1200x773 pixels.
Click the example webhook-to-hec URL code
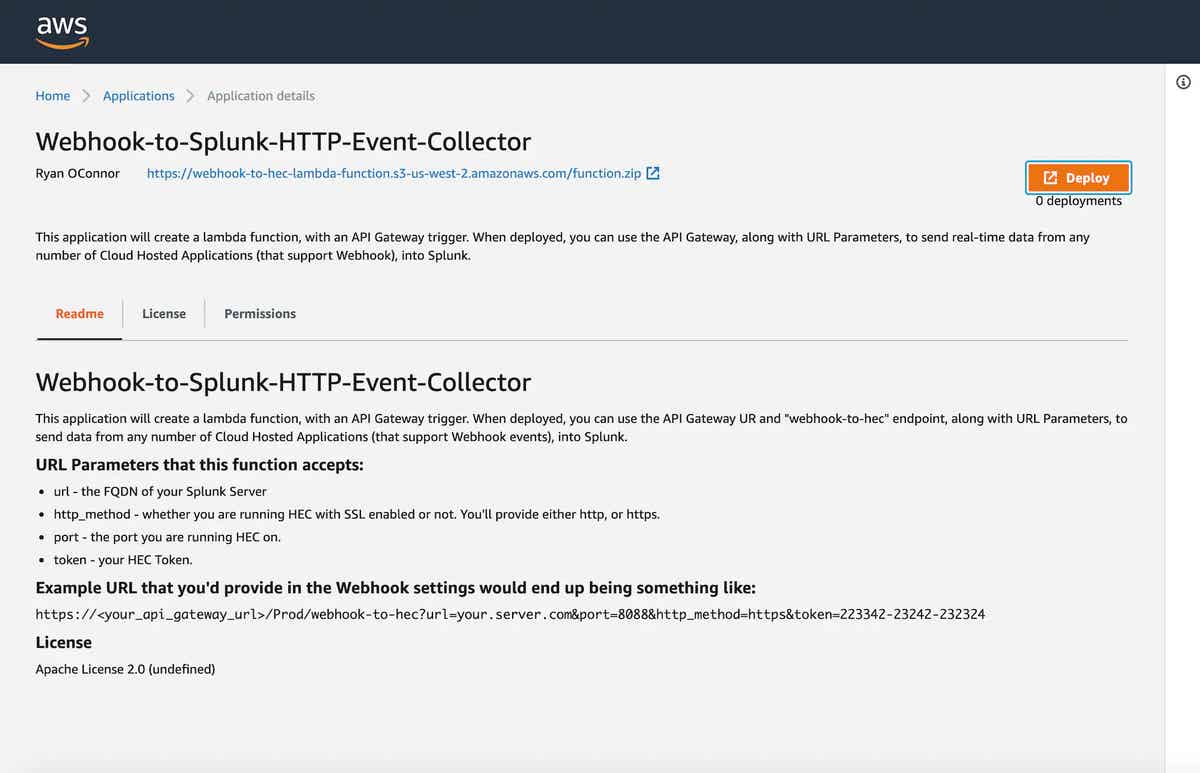coord(510,614)
